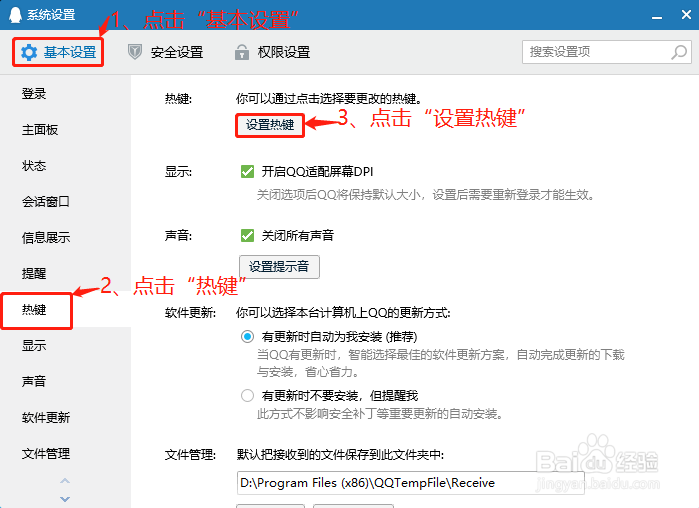Select 会话窗口 in the sidebar
This screenshot has width=699, height=508.
click(45, 201)
